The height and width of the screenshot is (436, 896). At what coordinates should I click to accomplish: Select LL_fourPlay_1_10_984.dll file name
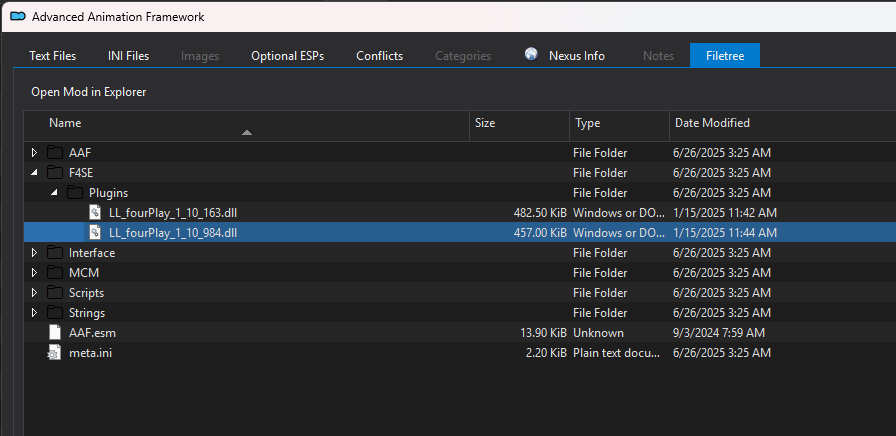tap(173, 233)
